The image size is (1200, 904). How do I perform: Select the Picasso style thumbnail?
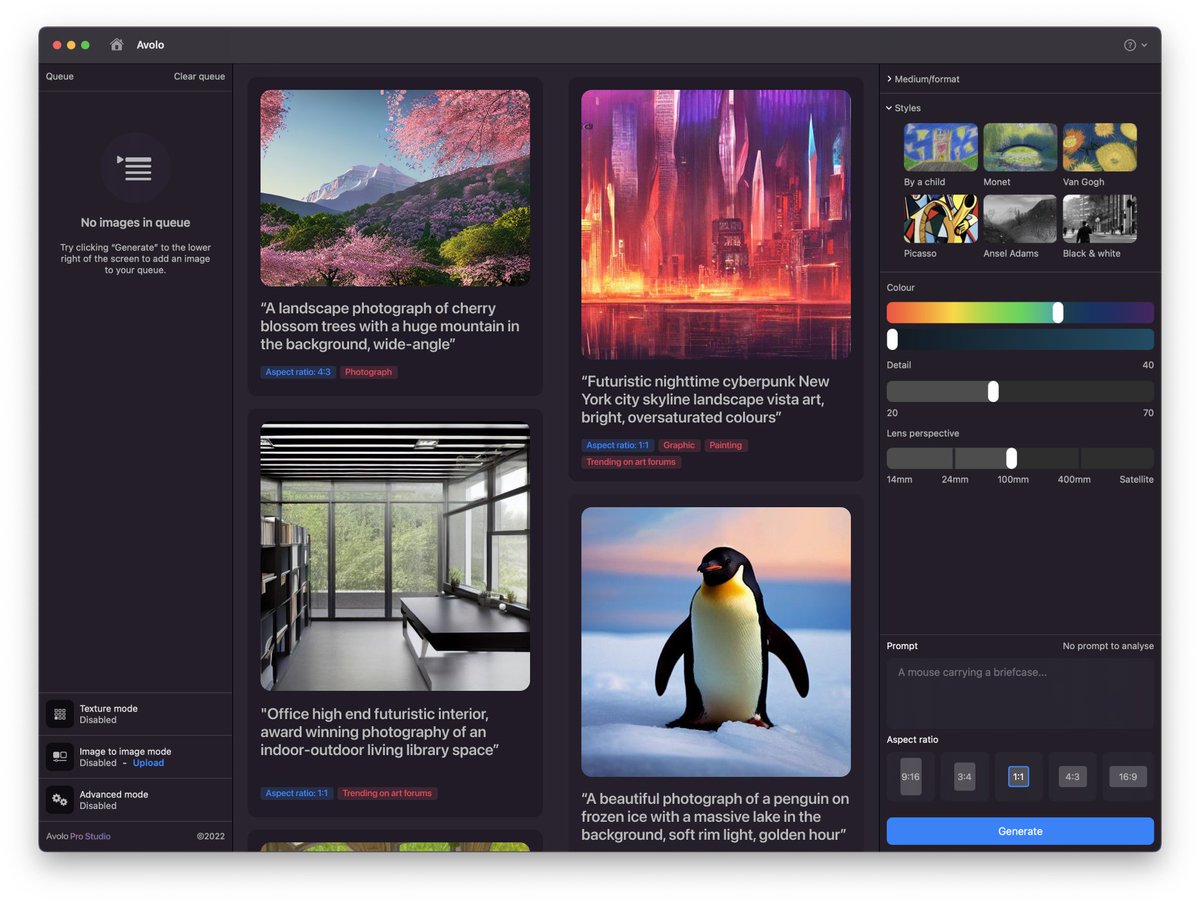tap(941, 219)
